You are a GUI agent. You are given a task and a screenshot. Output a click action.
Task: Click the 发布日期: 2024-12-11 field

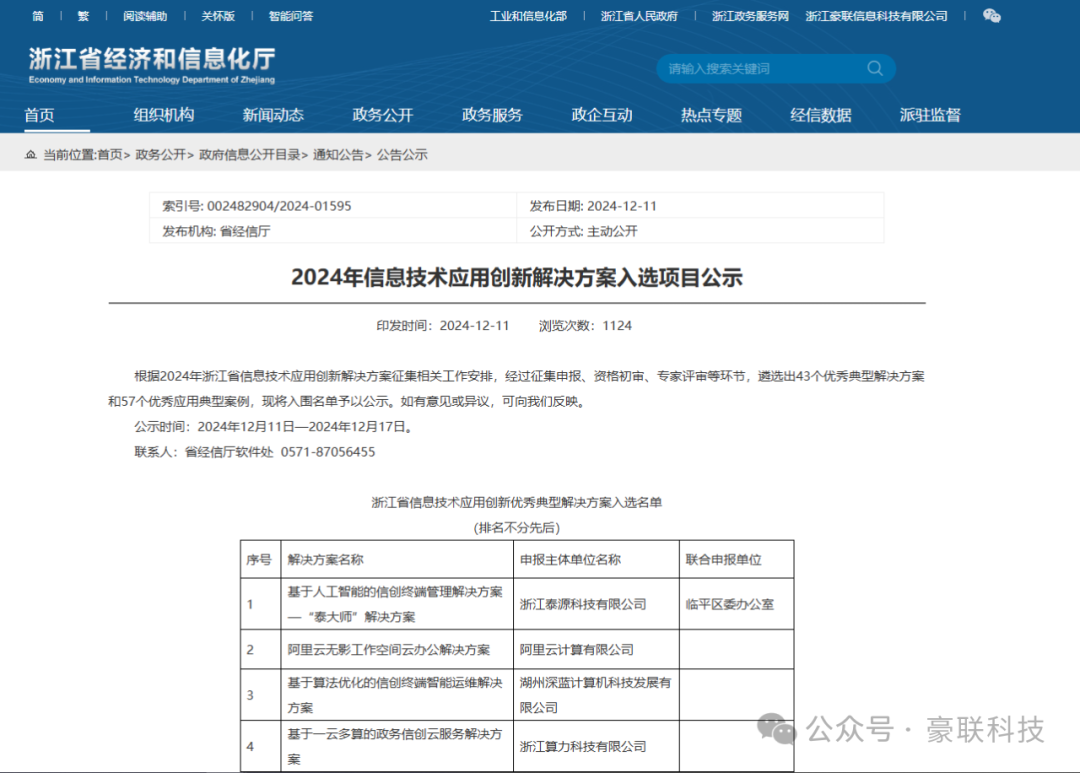(x=593, y=206)
